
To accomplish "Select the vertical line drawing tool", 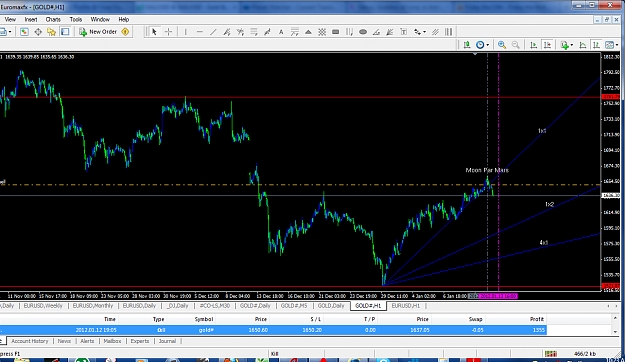I will tap(185, 32).
